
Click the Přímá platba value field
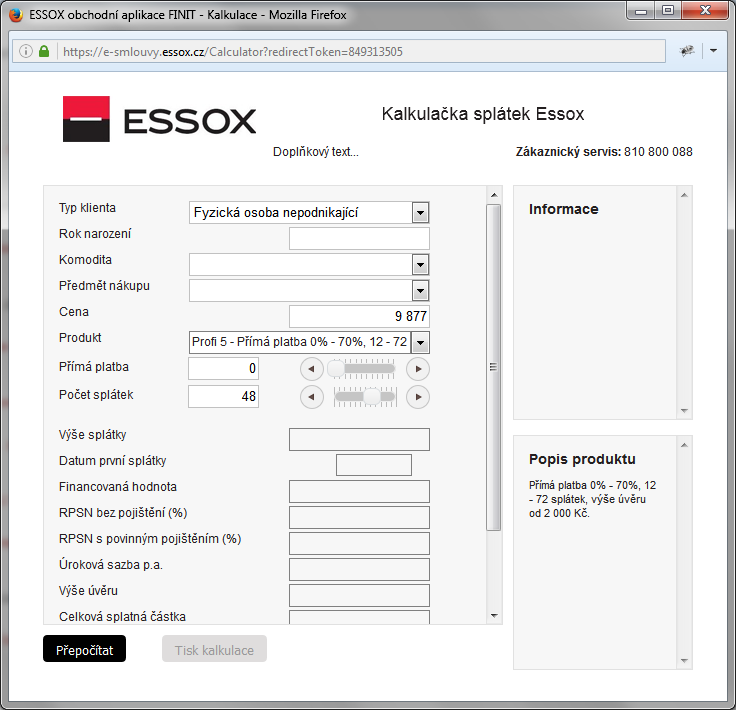pos(223,368)
